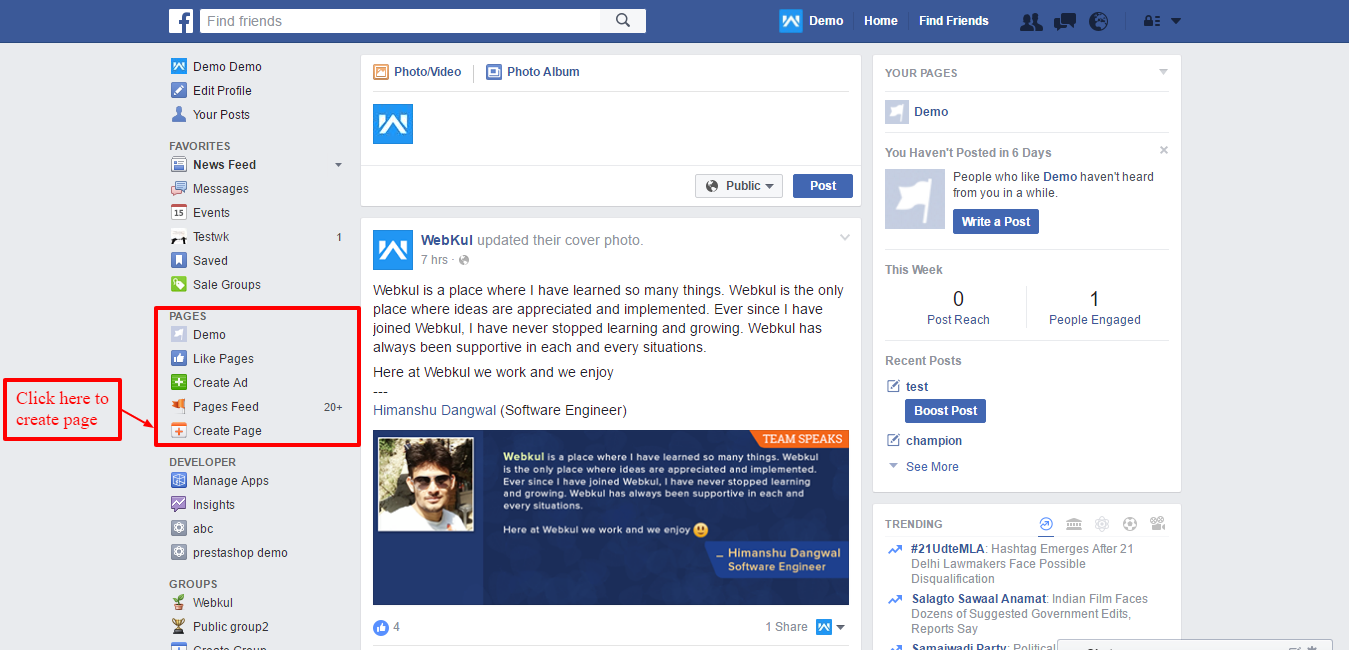Click the Like Pages thumbs-up icon
1349x650 pixels.
pos(179,359)
